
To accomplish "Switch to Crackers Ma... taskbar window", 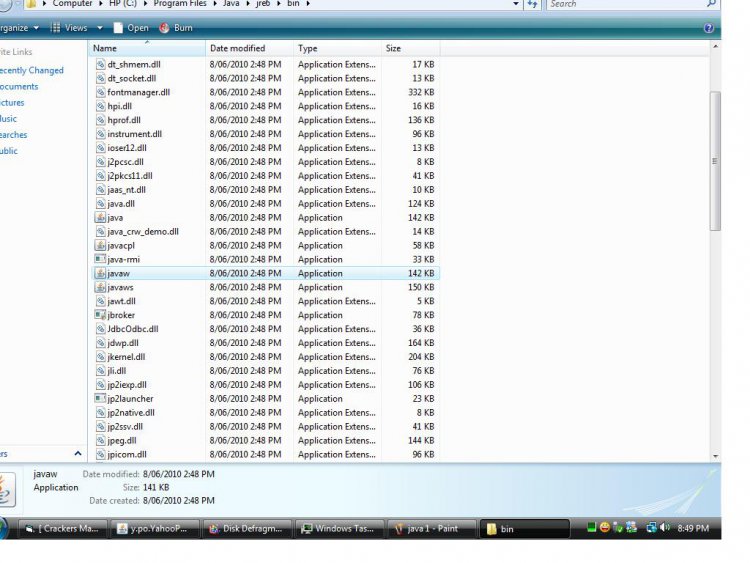I will pos(62,529).
